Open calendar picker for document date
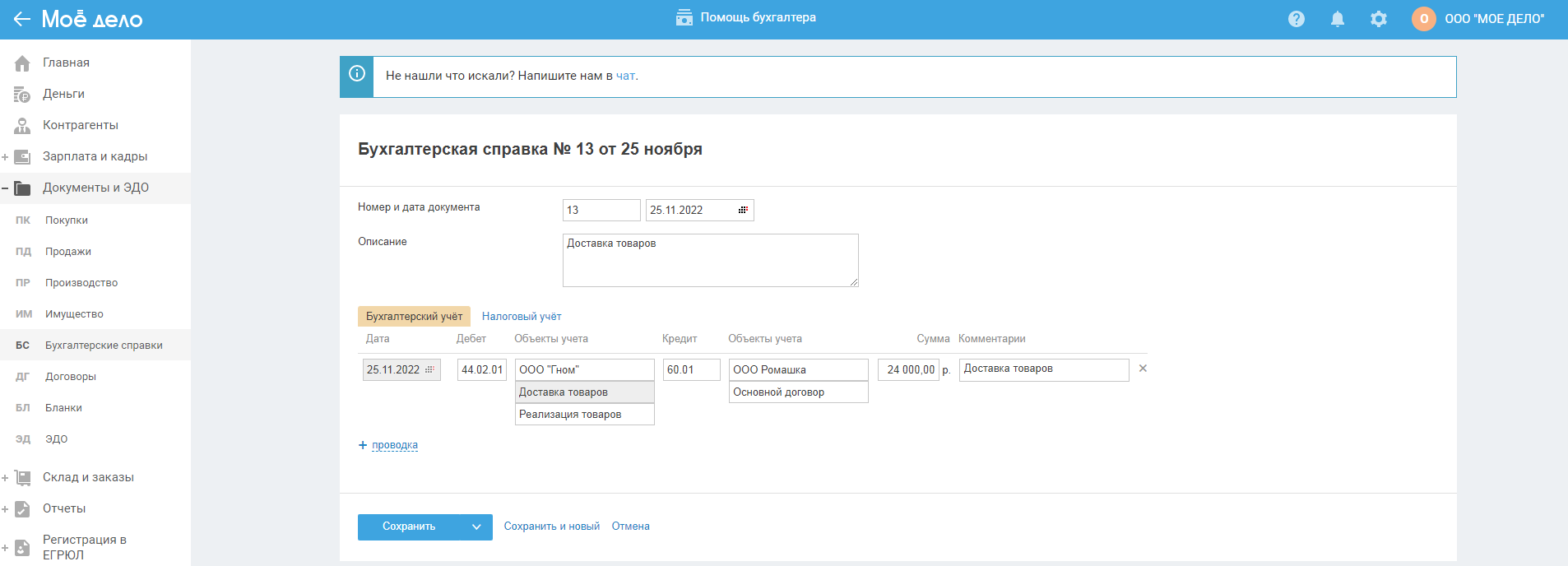The height and width of the screenshot is (566, 1568). click(x=743, y=211)
